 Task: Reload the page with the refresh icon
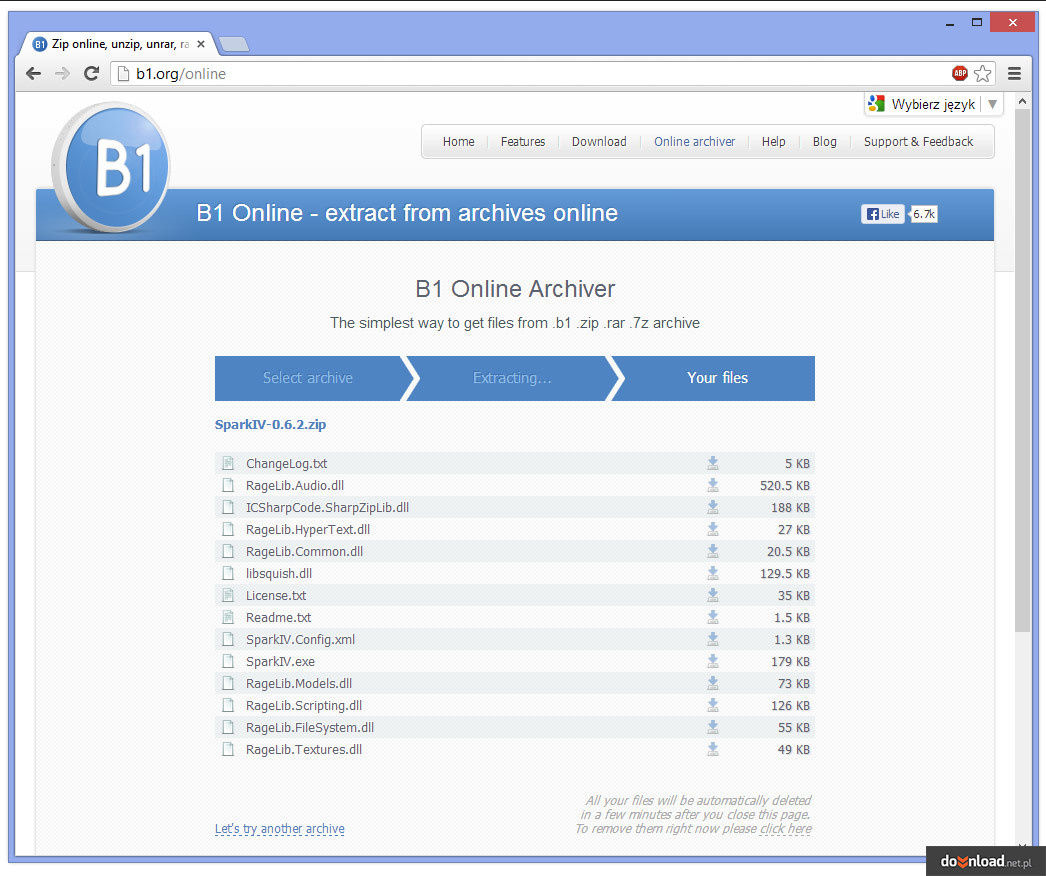(91, 73)
